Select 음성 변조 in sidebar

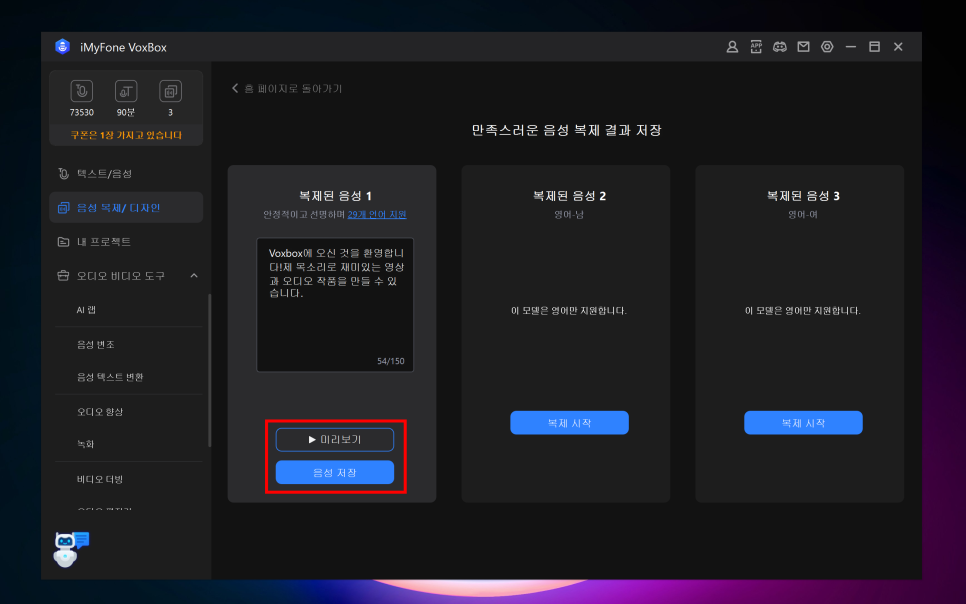[95, 345]
